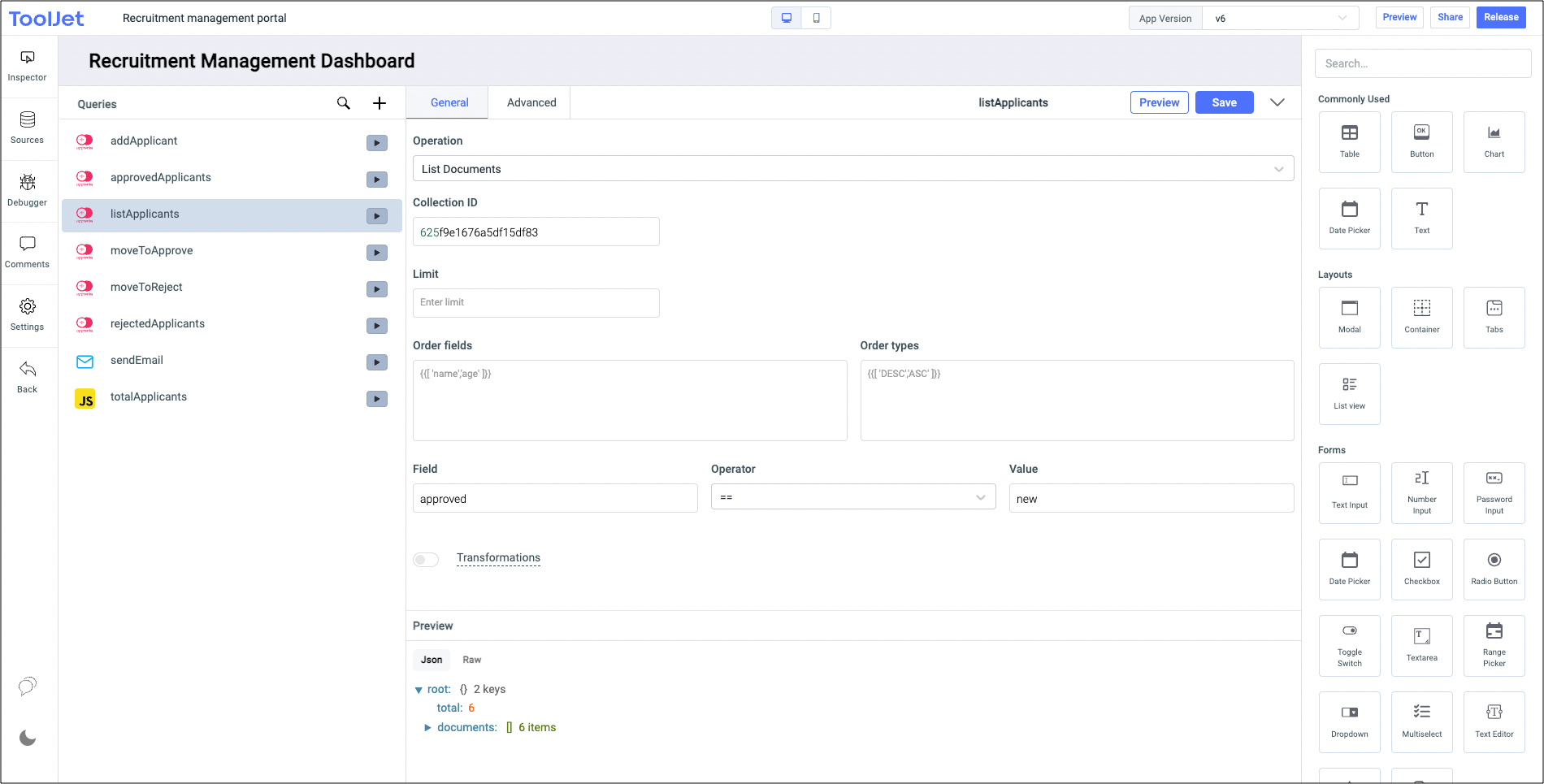Click the search queries magnifier icon
The image size is (1544, 784).
click(x=344, y=103)
